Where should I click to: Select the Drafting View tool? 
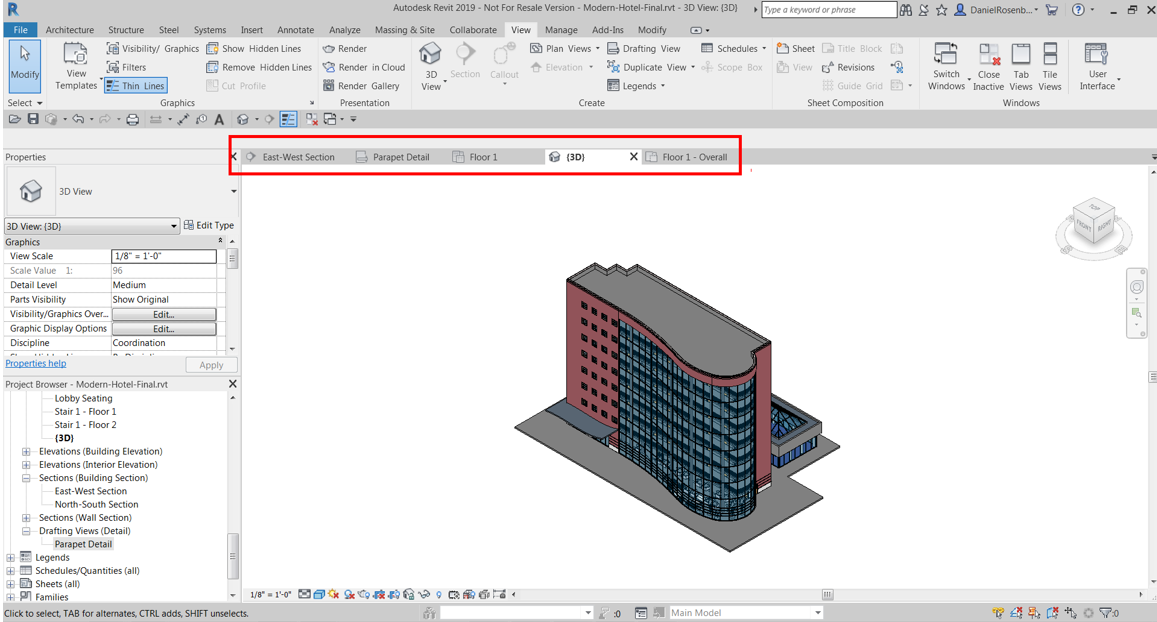click(644, 48)
